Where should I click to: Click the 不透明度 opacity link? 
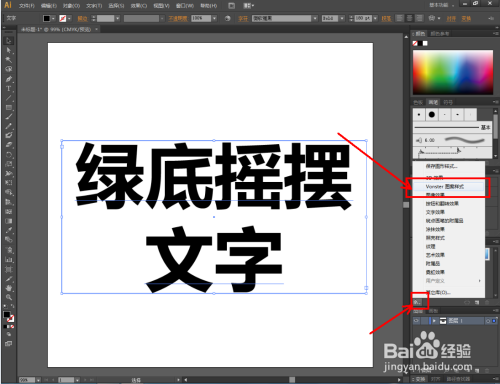tap(178, 19)
